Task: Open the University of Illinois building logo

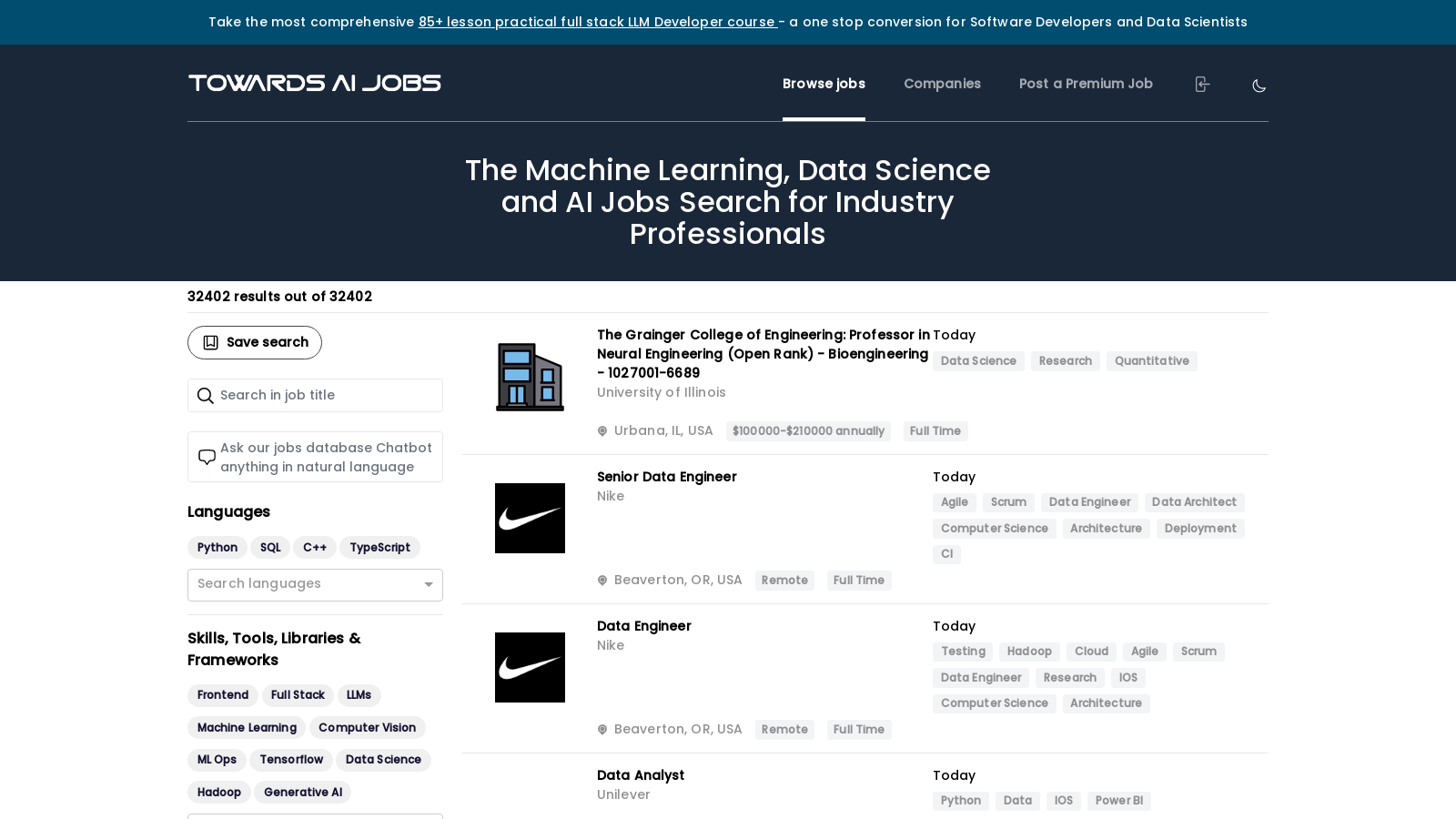Action: 530,377
